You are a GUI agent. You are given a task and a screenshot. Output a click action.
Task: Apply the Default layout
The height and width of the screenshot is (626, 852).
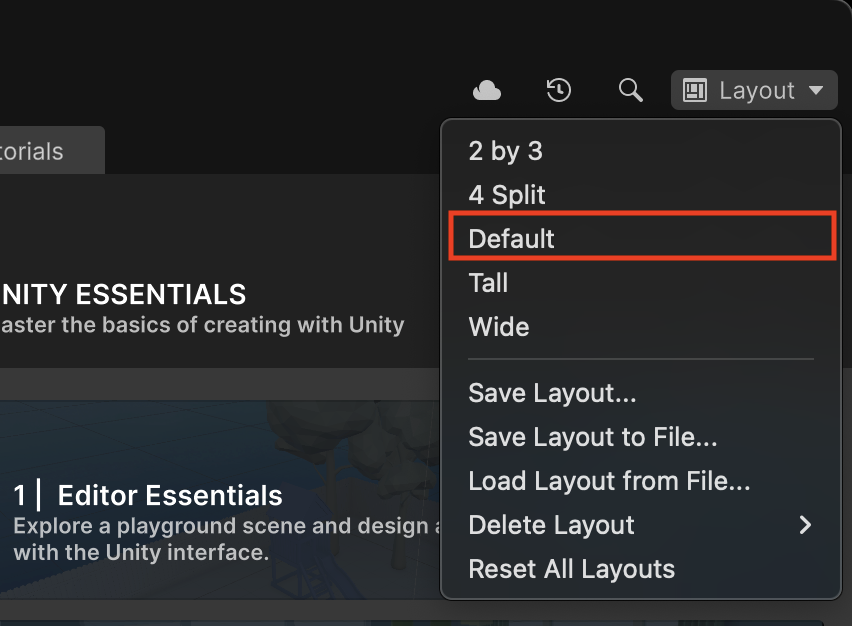pos(511,239)
